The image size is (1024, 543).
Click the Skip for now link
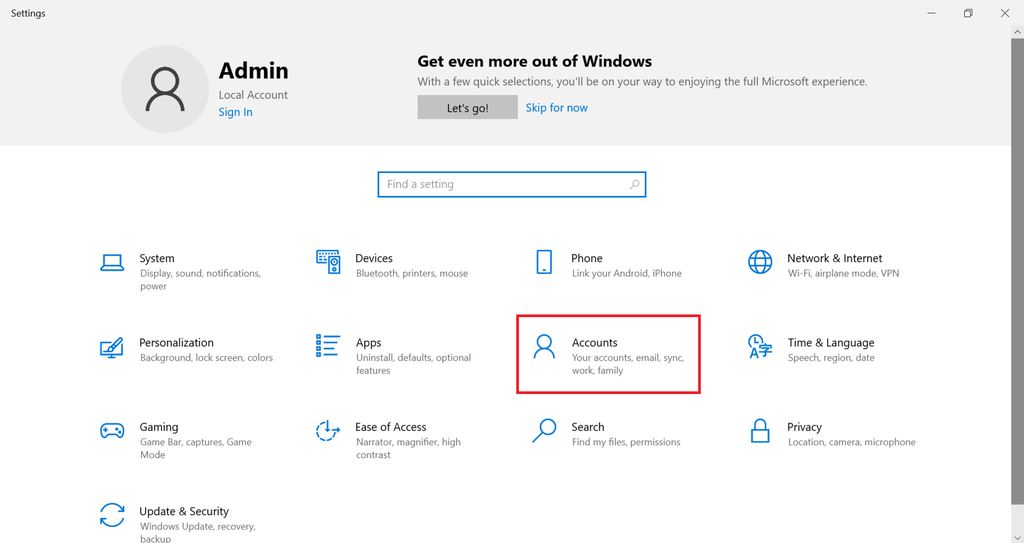pyautogui.click(x=556, y=108)
